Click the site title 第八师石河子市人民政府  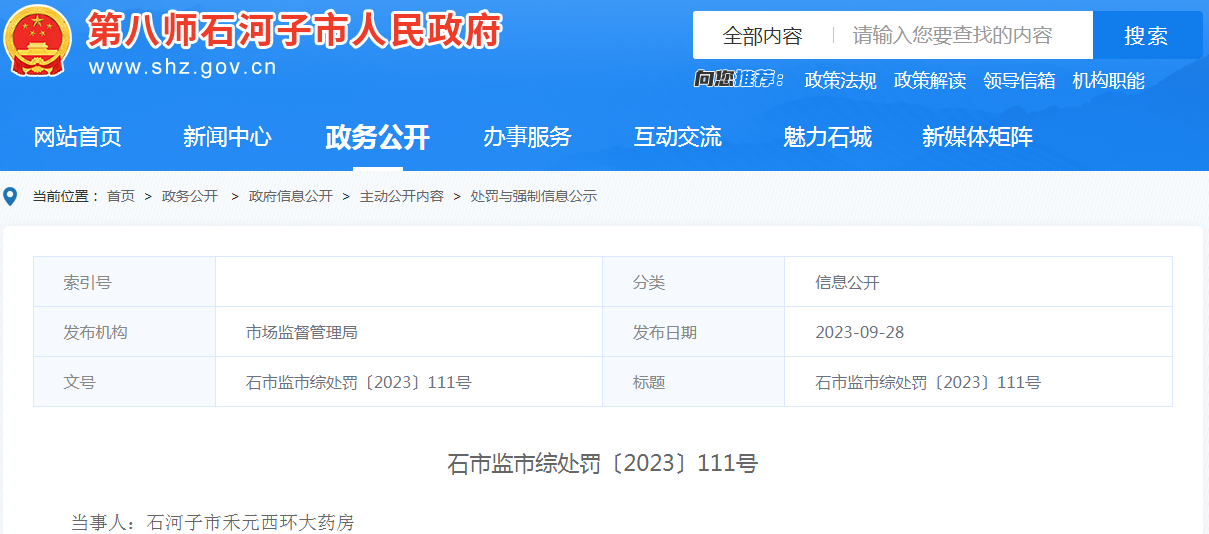coord(294,31)
